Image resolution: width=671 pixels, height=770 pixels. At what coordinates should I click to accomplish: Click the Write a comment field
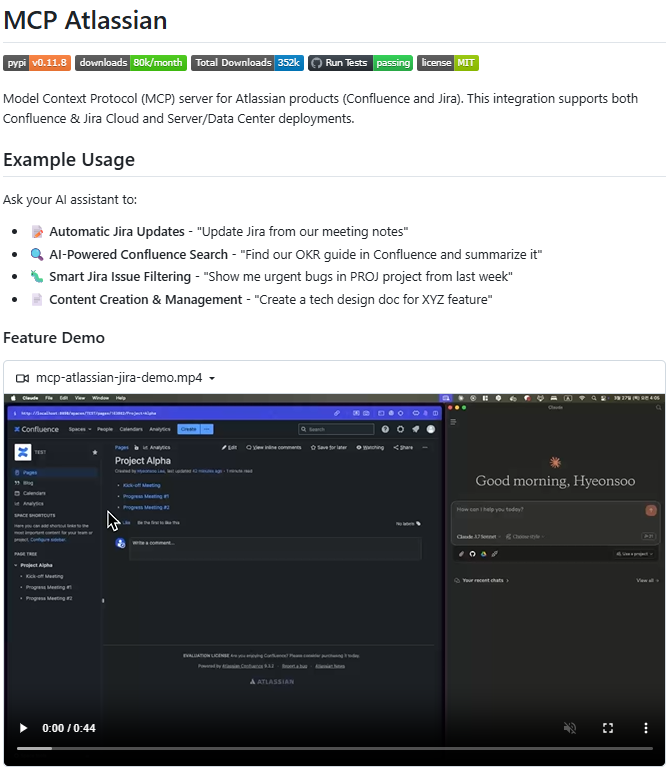tap(275, 548)
